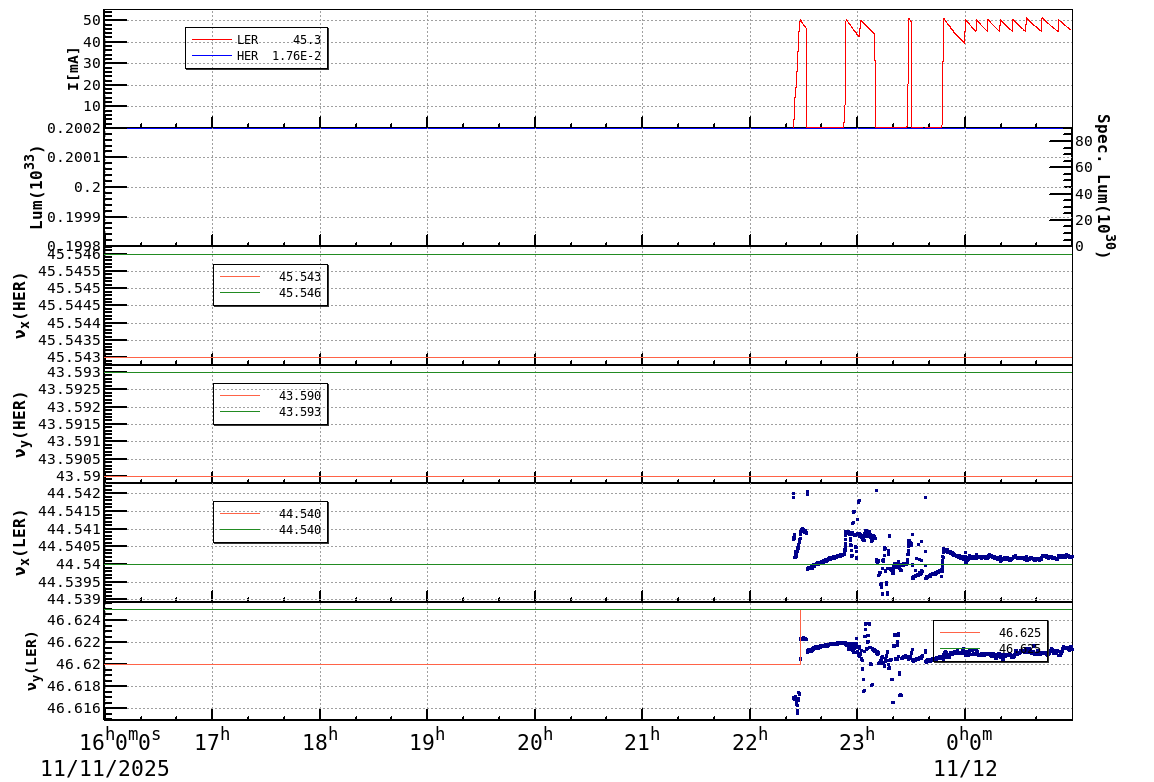Select the νy(LER) axis label
Image resolution: width=1154 pixels, height=782 pixels.
coord(31,661)
